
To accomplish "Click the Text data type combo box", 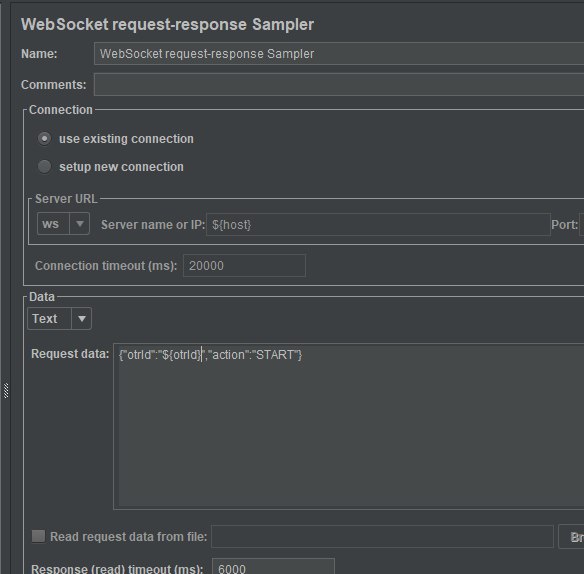I will 49,318.
